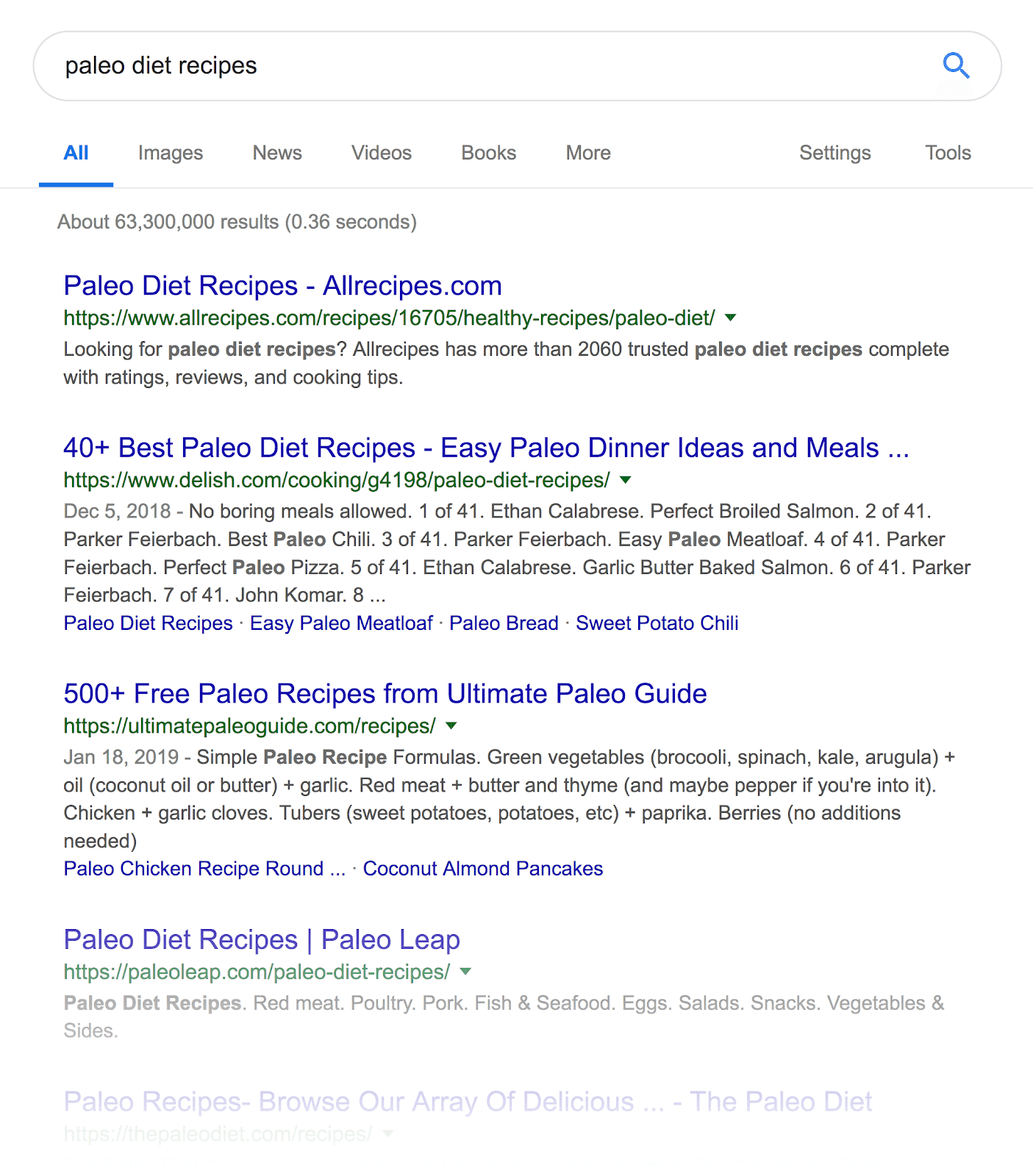This screenshot has width=1033, height=1176.
Task: Expand the More search categories menu
Action: pos(588,153)
